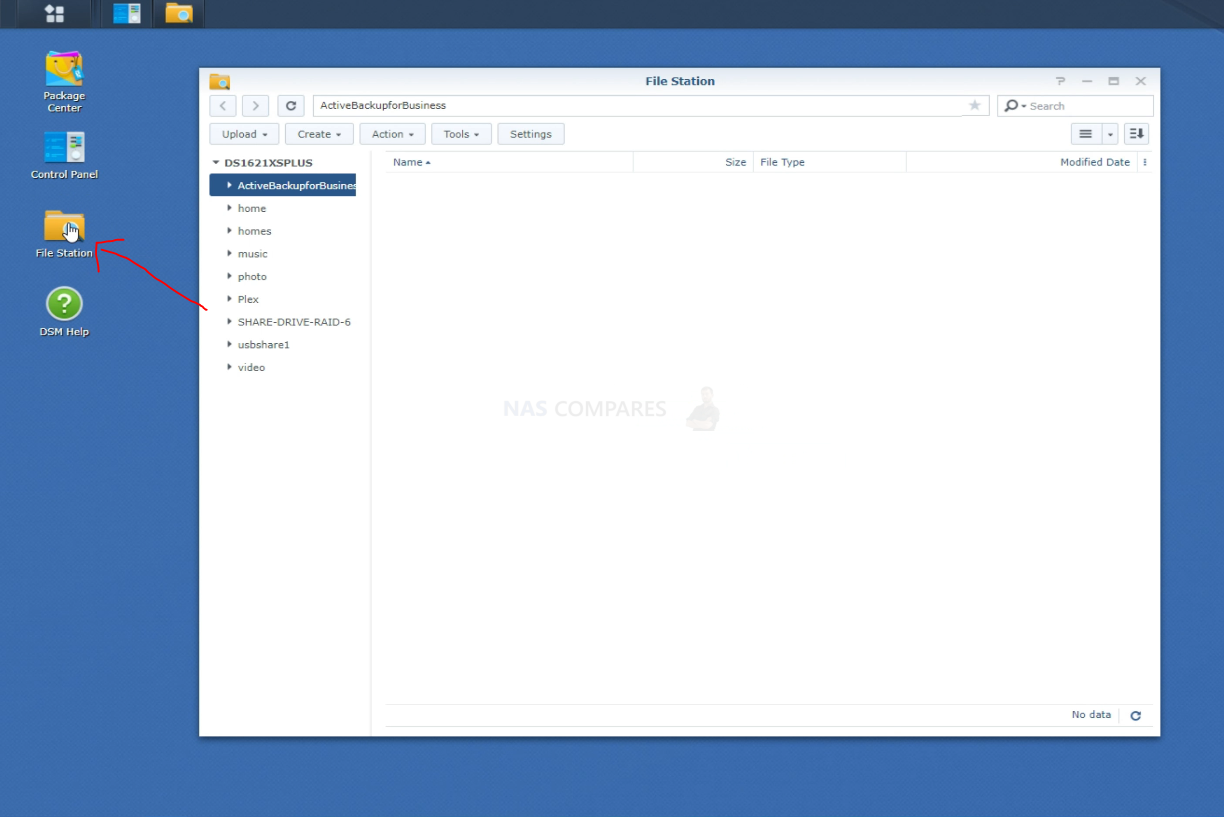1224x817 pixels.
Task: Expand the video folder arrow
Action: (229, 367)
